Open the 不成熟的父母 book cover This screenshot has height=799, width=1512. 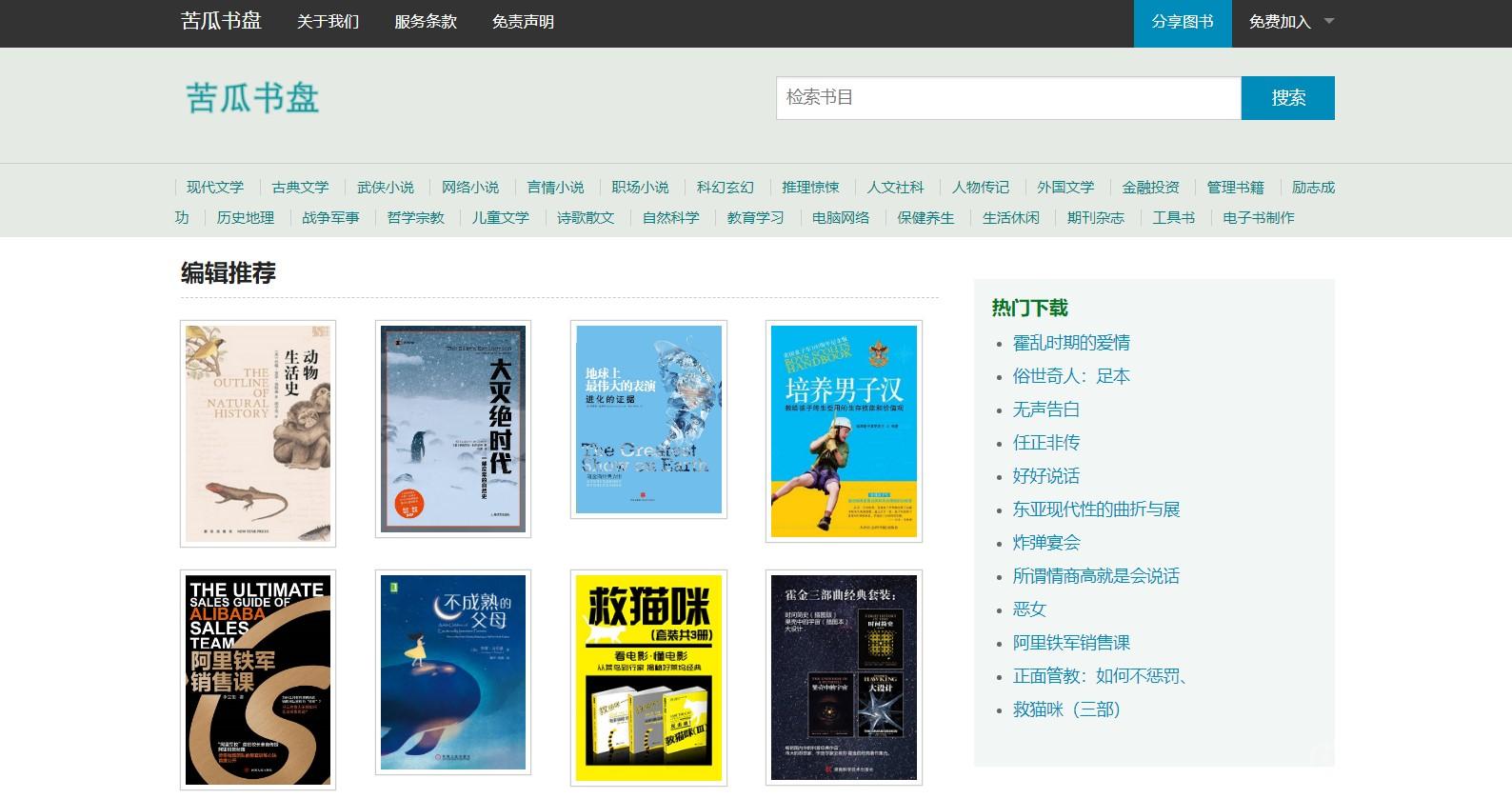(x=453, y=672)
